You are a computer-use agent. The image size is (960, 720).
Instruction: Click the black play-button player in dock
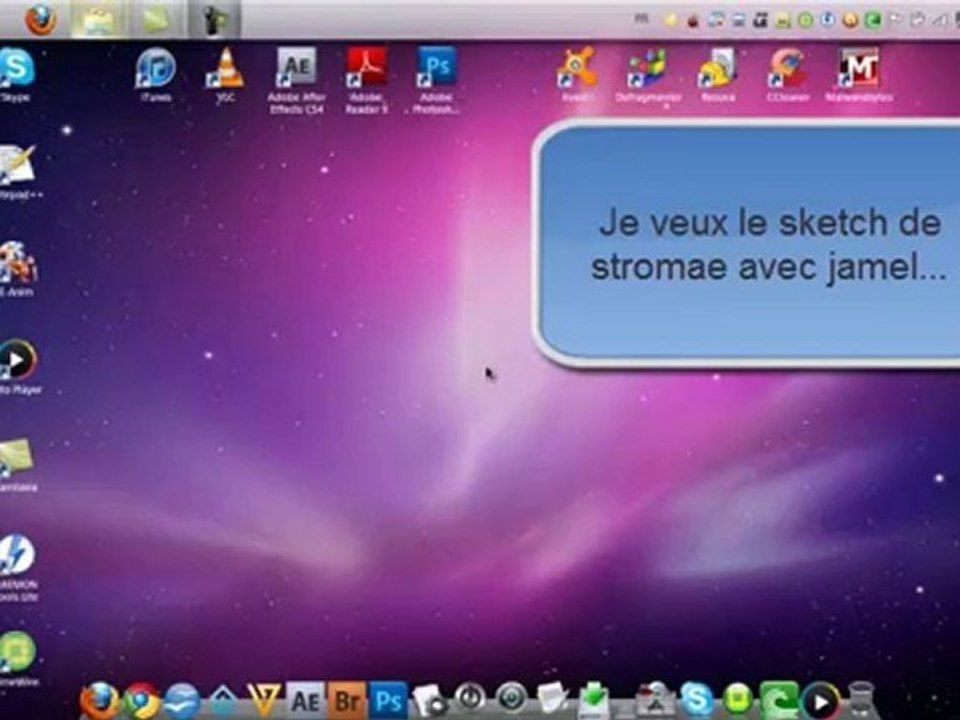[820, 701]
